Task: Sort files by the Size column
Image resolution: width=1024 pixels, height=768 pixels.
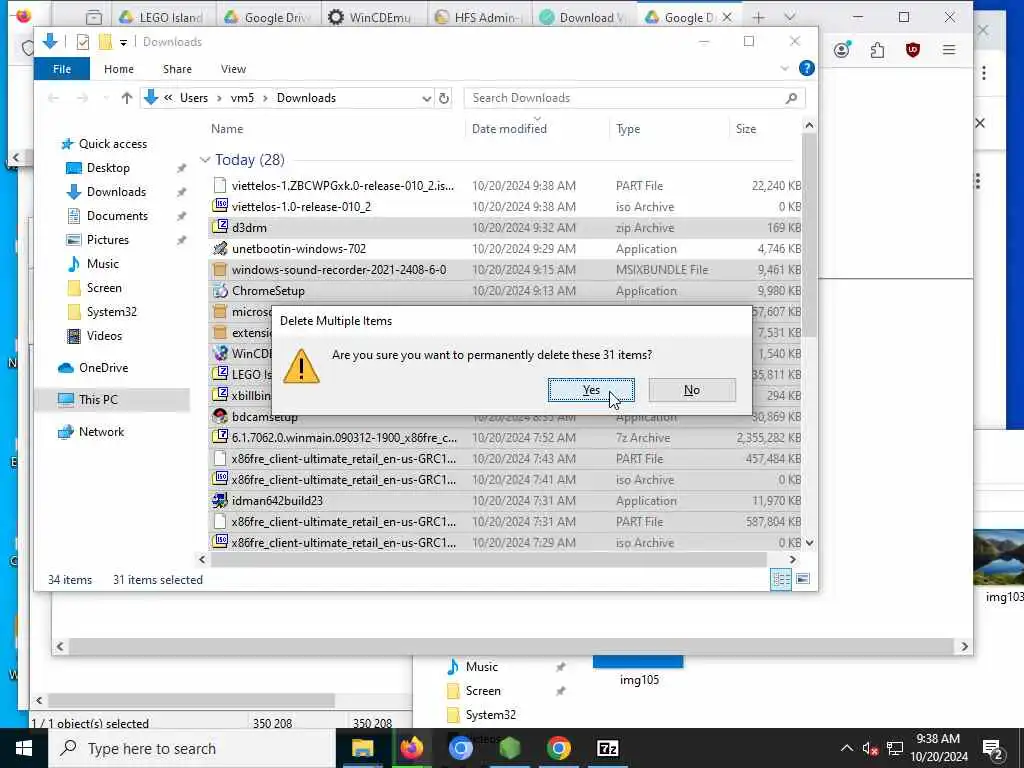Action: tap(746, 129)
